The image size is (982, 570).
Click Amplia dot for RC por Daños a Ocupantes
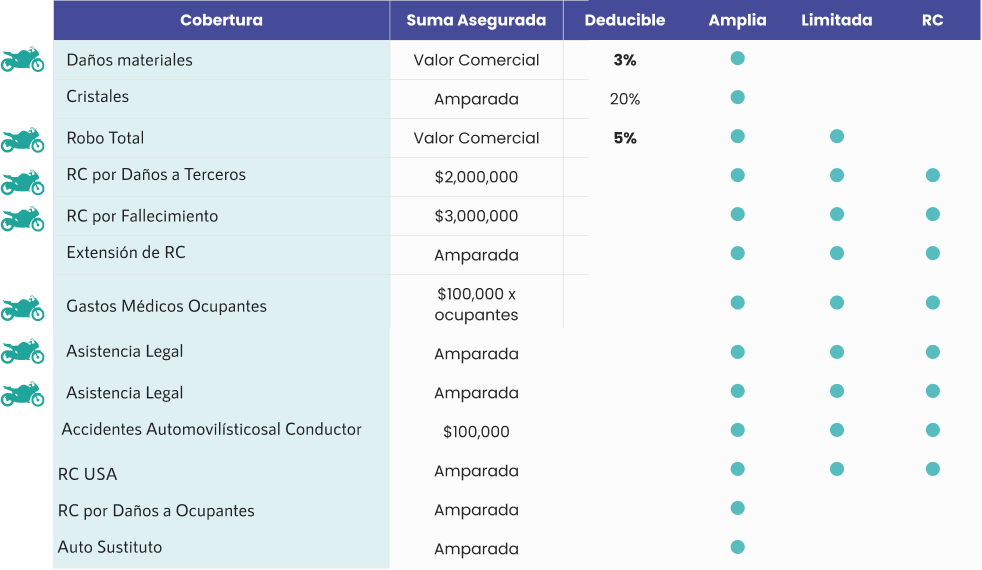point(737,508)
